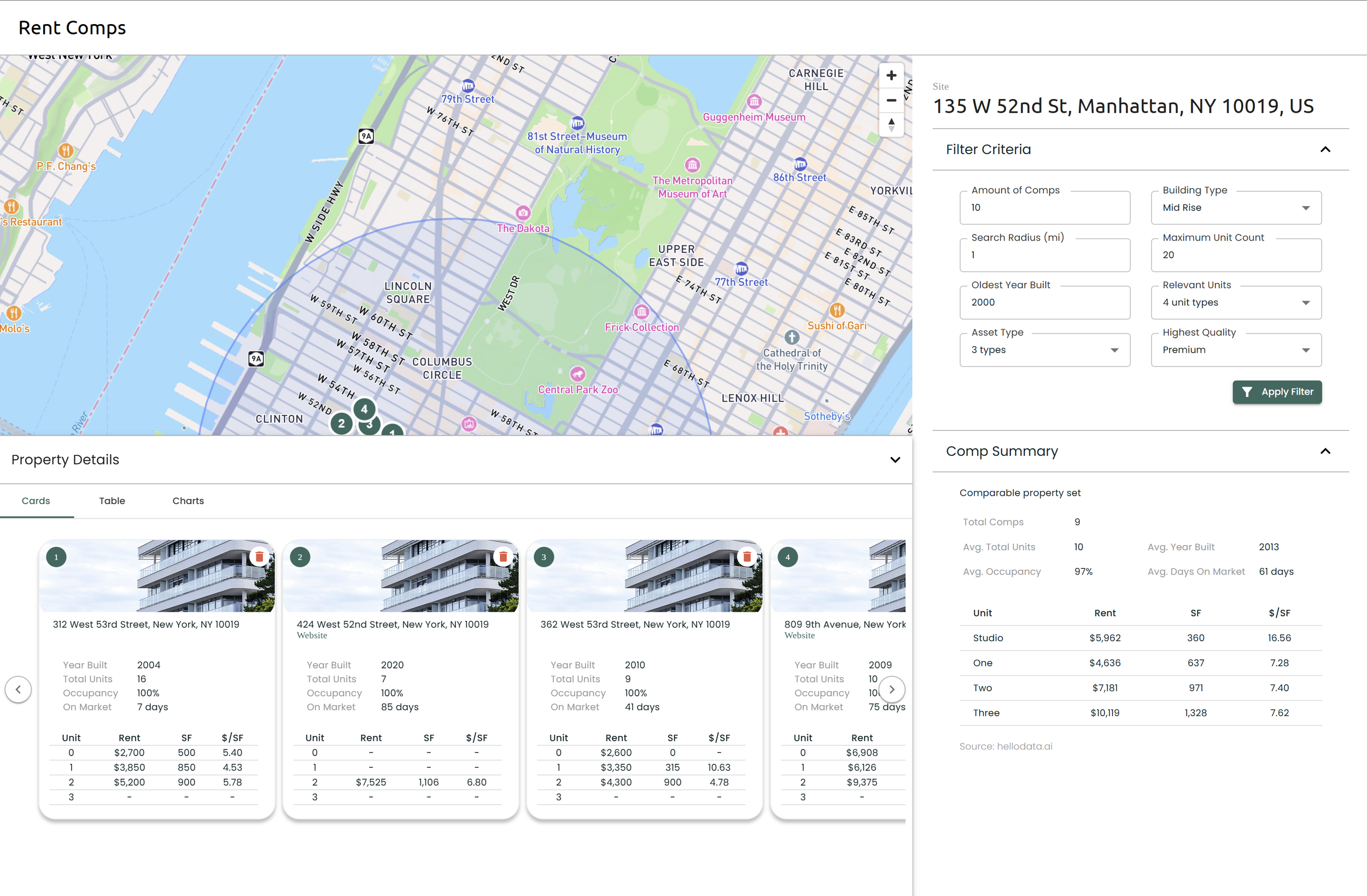Remove 424 West 52nd Street card
The width and height of the screenshot is (1367, 896).
pos(503,557)
